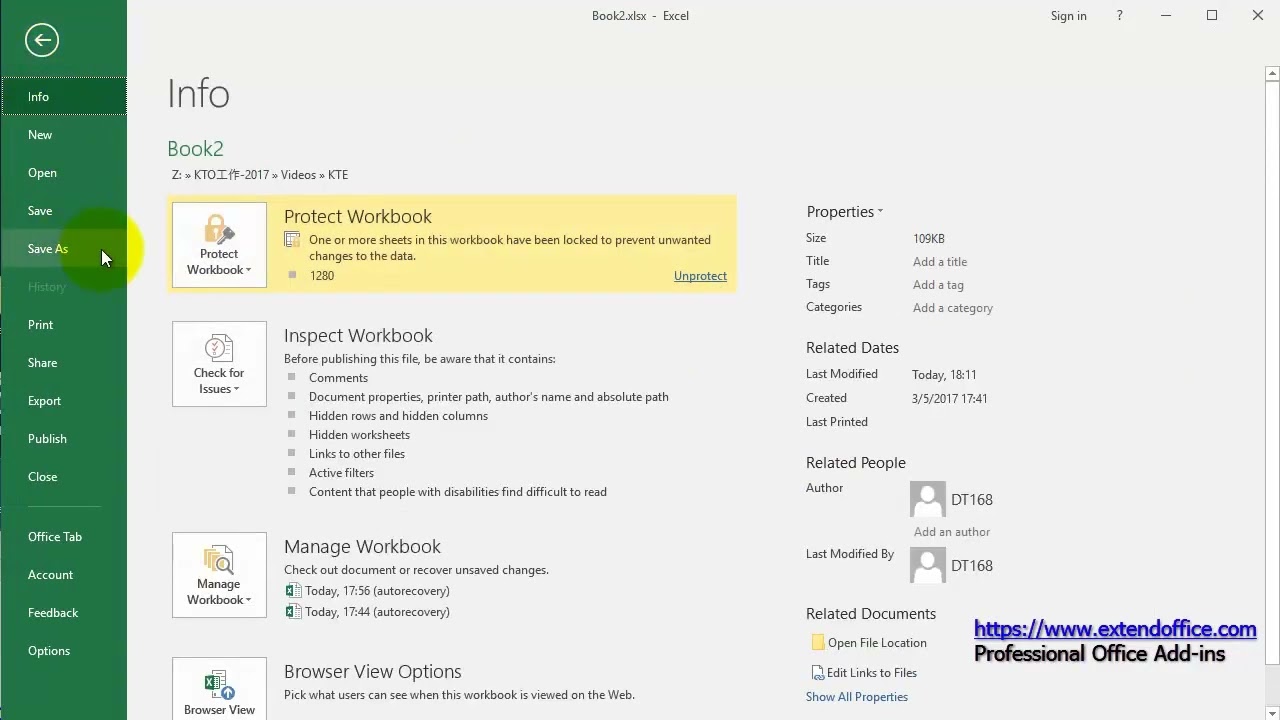Select New in the backstage menu

pyautogui.click(x=64, y=135)
